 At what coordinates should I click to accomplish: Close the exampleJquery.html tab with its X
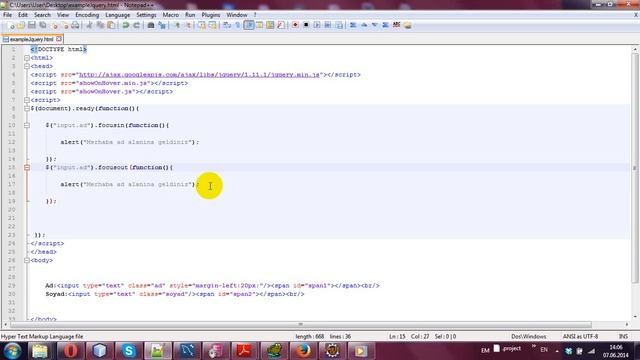pyautogui.click(x=59, y=39)
